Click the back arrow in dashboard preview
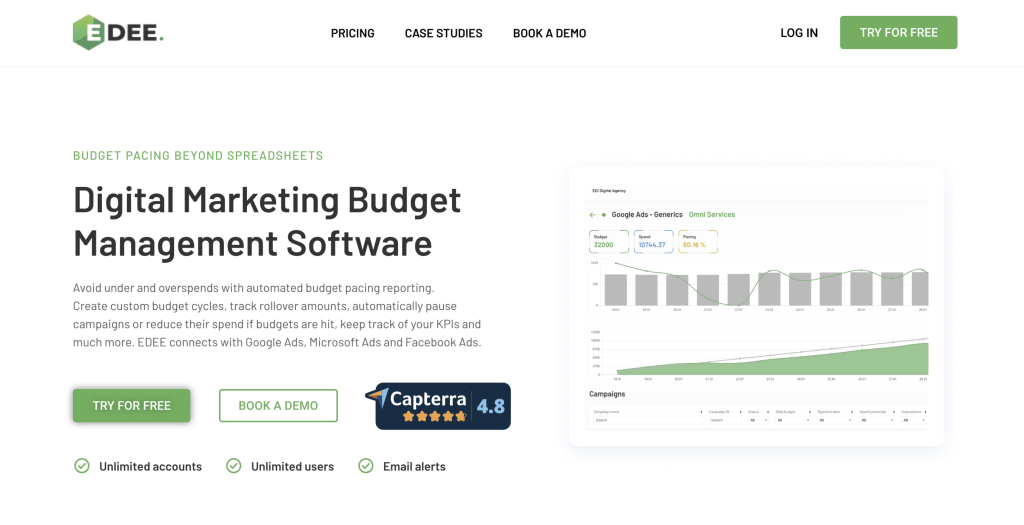The width and height of the screenshot is (1024, 525). coord(592,214)
